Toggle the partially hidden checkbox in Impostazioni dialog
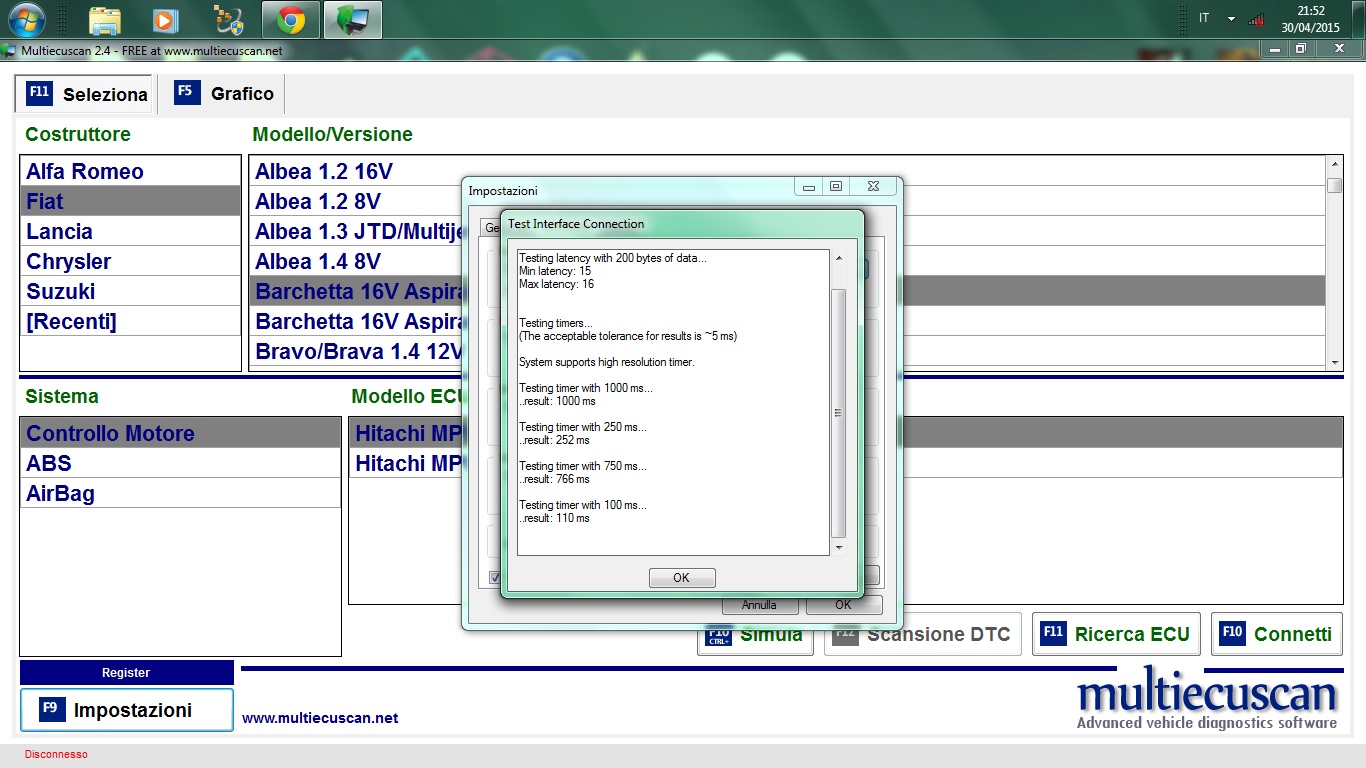Screen dimensions: 1366x768 coord(494,577)
